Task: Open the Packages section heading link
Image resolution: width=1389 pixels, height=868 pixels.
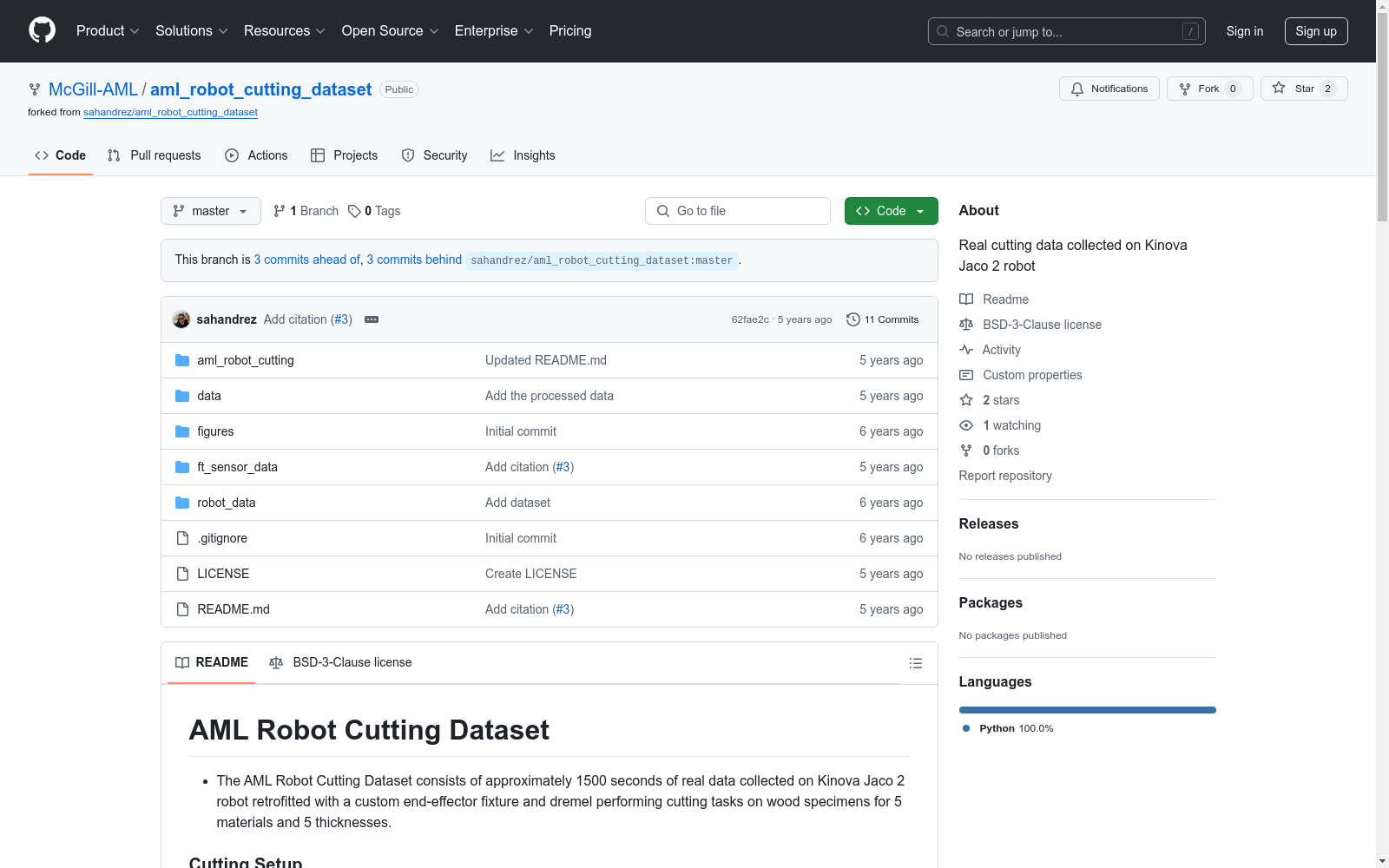Action: point(991,602)
